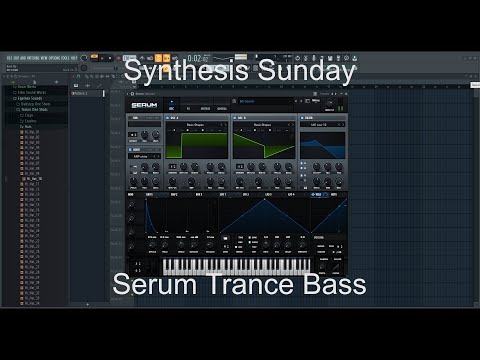Open Serum wrapper settings gear icon

click(x=132, y=94)
